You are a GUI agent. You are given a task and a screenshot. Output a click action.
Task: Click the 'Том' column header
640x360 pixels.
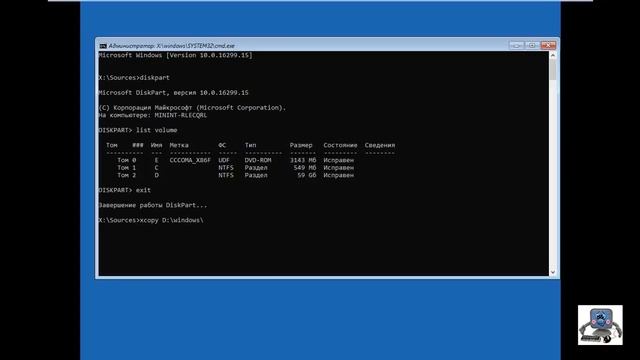pyautogui.click(x=112, y=145)
